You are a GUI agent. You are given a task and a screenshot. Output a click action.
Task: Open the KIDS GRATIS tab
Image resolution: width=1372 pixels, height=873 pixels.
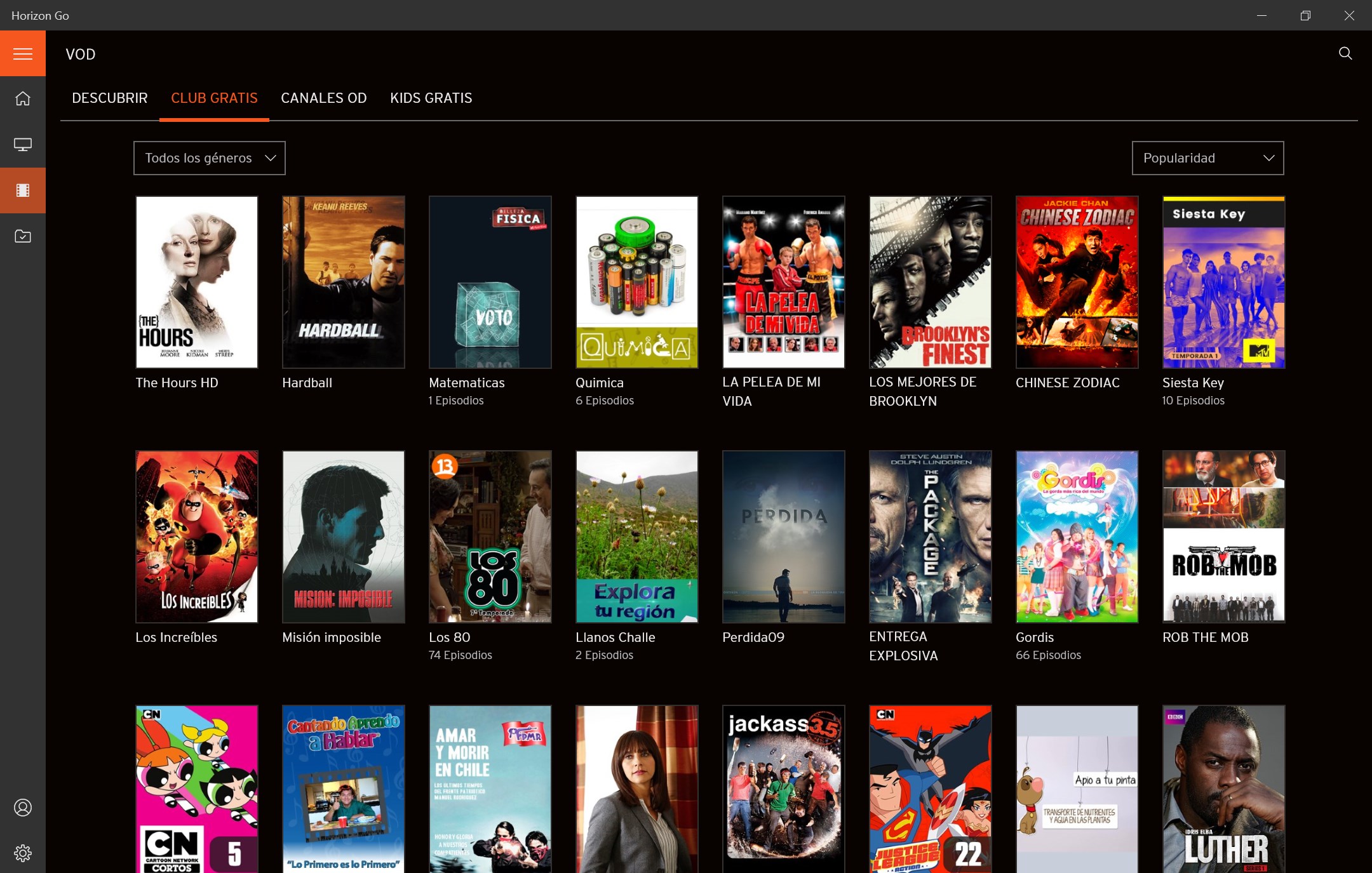(x=431, y=98)
